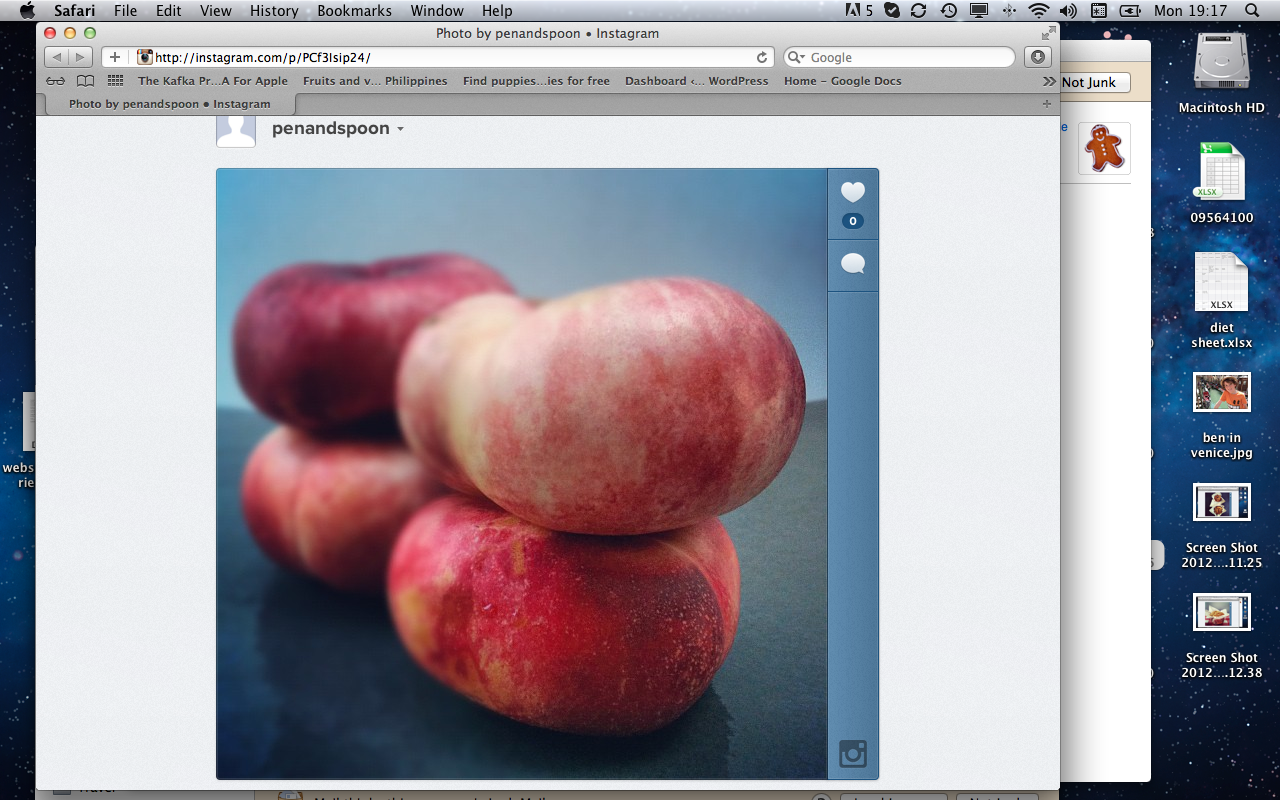Open 'Home – Google Docs' bookmark
The width and height of the screenshot is (1280, 800).
pyautogui.click(x=842, y=81)
